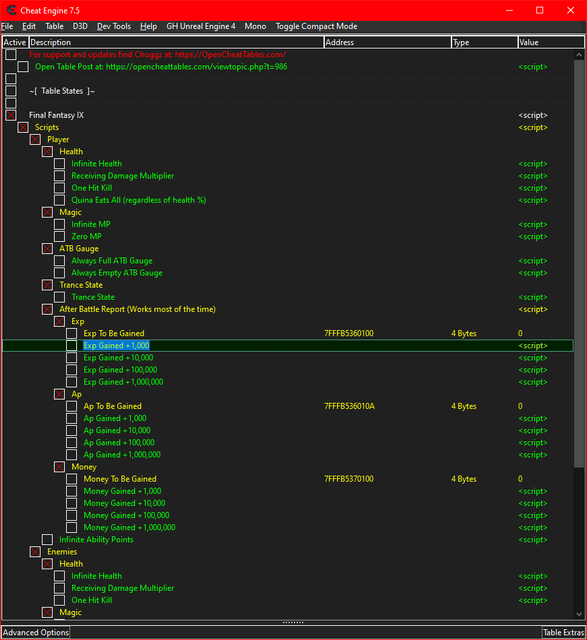Click address 7FFFB536010A of Ap To Be Gained
Viewport: 587px width, 640px height.
coord(349,406)
